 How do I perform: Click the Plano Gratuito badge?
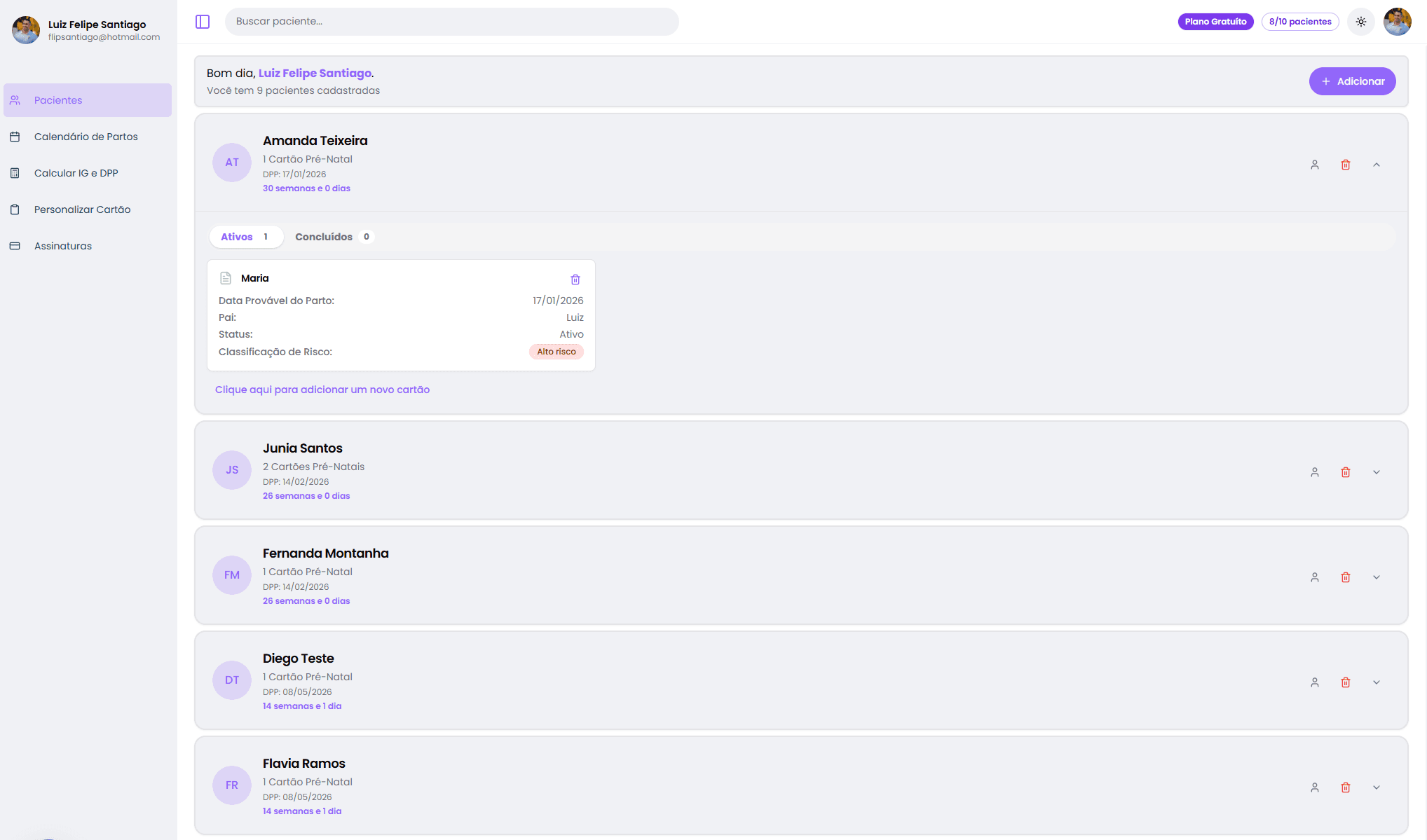1215,22
